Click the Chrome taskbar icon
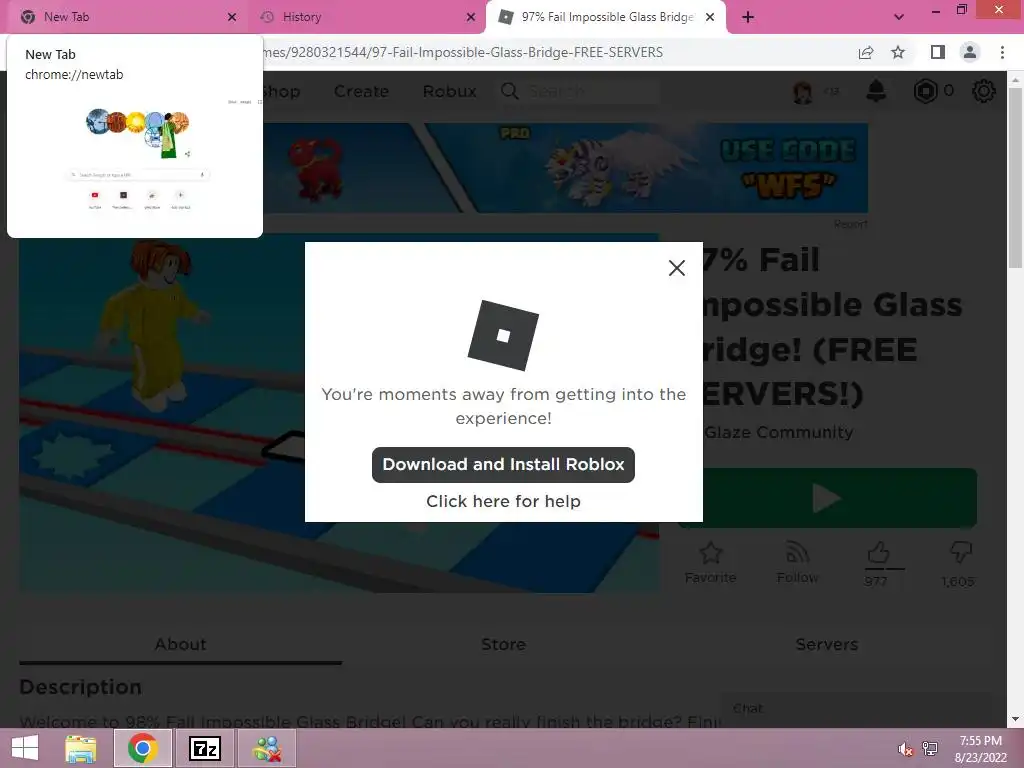Screen dimensions: 1024x768 143,748
